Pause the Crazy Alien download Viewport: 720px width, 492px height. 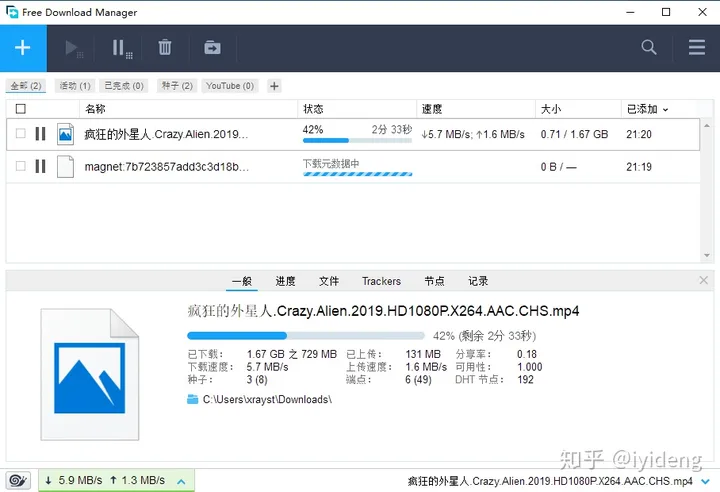click(x=40, y=134)
